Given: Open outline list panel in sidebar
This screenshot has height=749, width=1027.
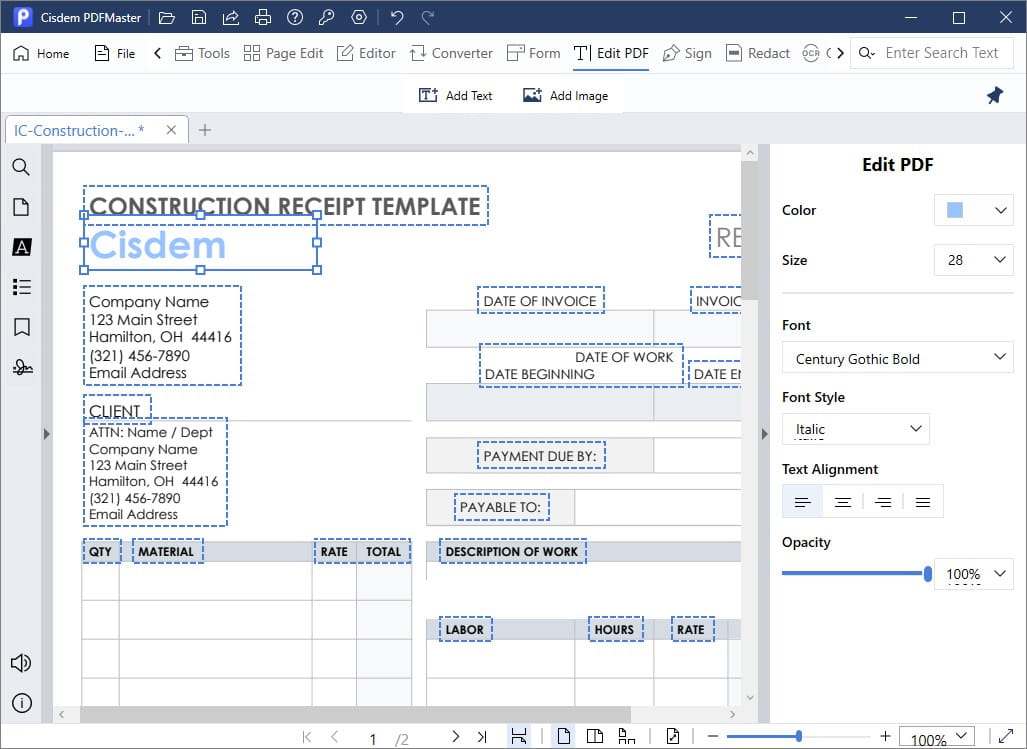Looking at the screenshot, I should 21,287.
